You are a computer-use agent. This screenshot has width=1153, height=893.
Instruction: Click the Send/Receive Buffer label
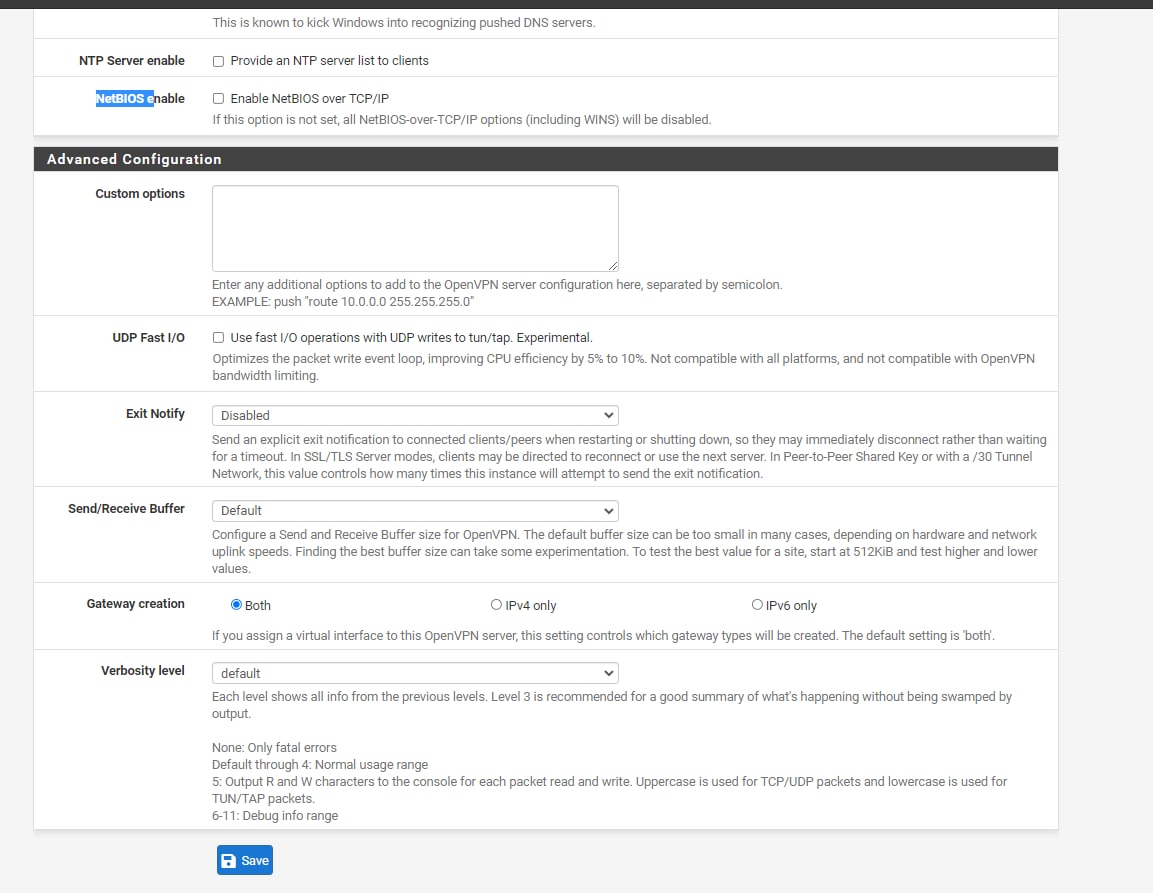tap(126, 508)
